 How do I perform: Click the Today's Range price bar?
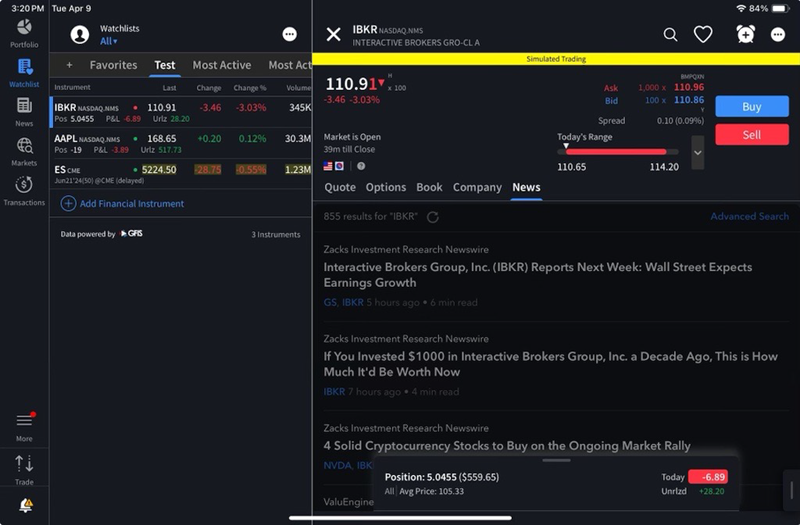(616, 152)
